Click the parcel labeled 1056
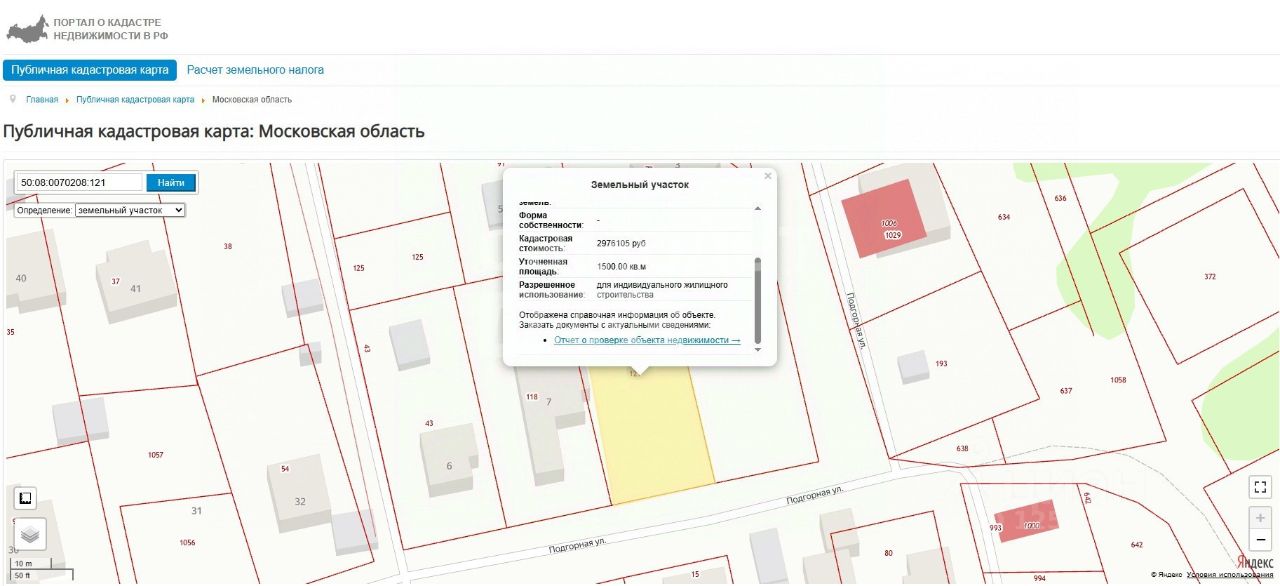 pyautogui.click(x=187, y=543)
